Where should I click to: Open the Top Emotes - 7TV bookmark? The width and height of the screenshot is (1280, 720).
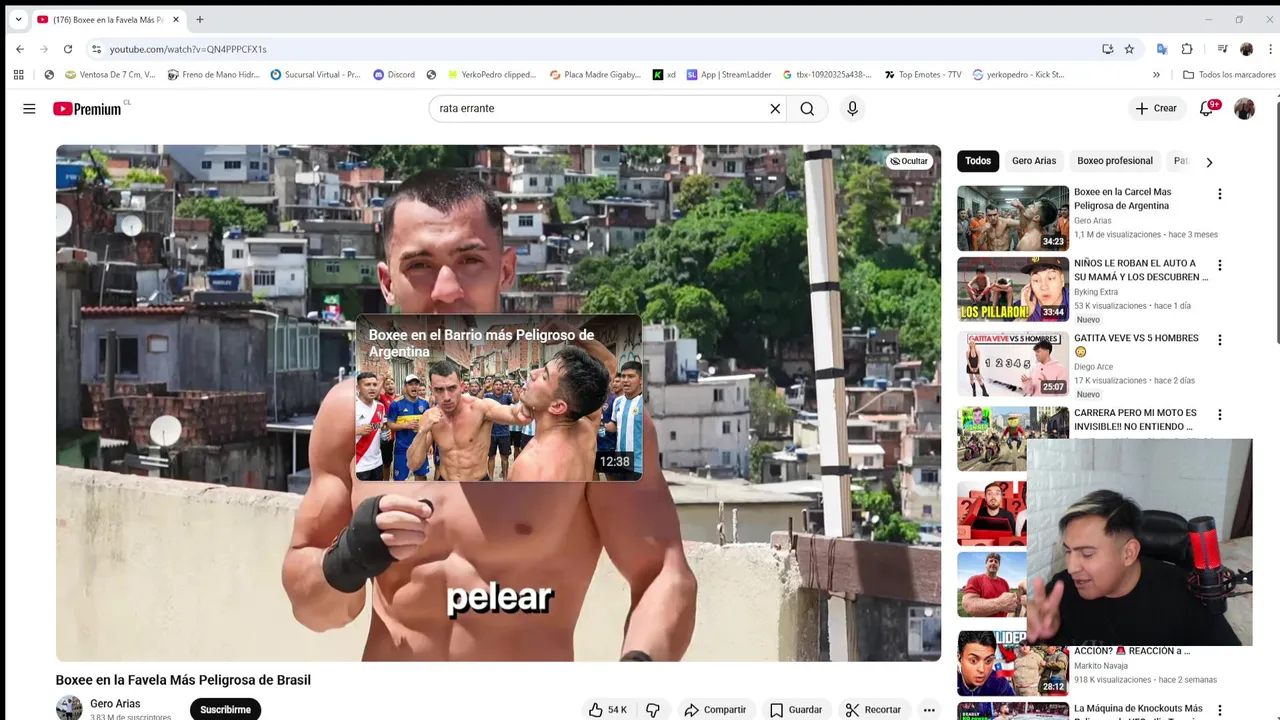pos(922,74)
